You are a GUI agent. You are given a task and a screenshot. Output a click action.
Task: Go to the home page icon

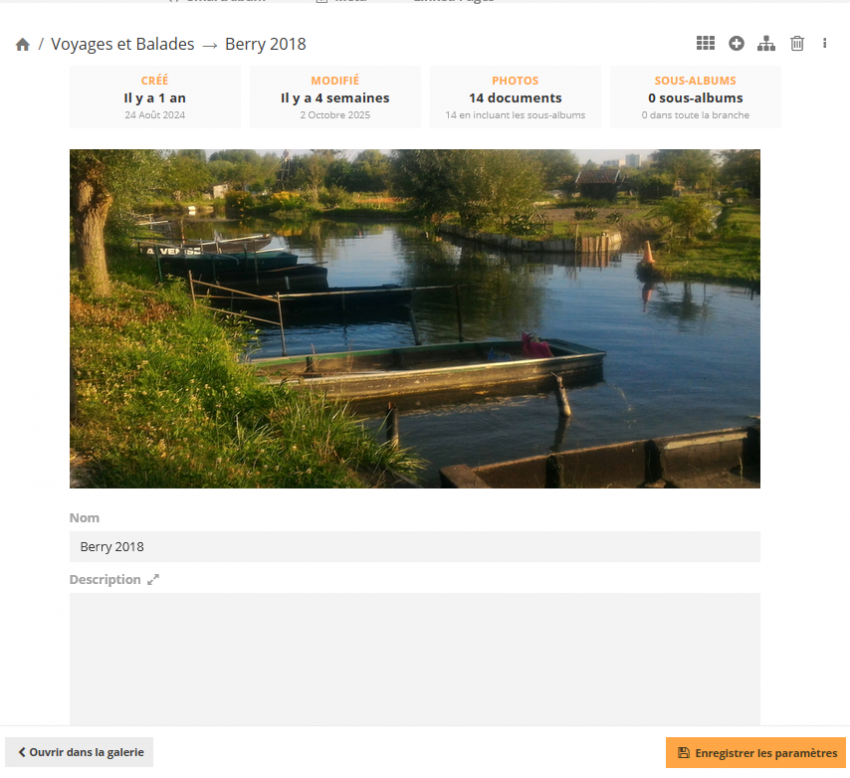click(22, 44)
